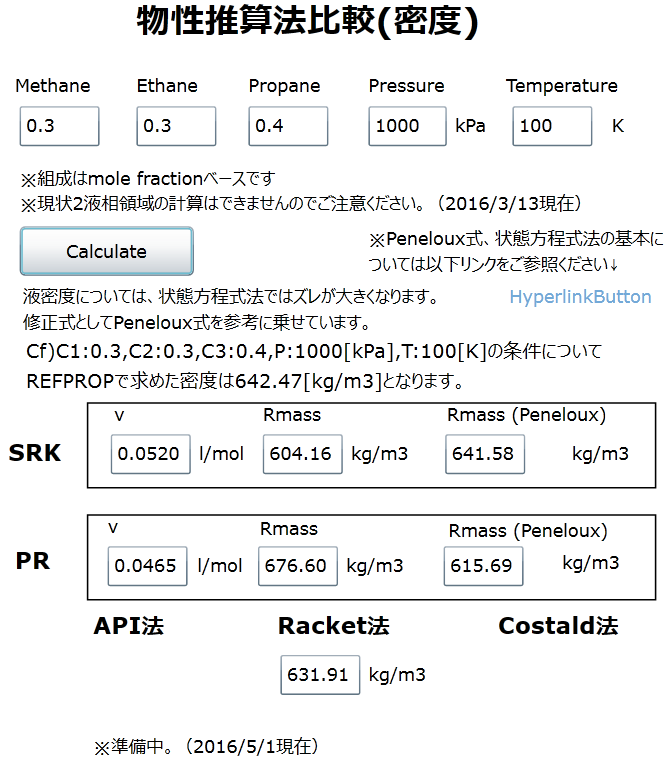Click the Ethane mole fraction input field

click(176, 127)
